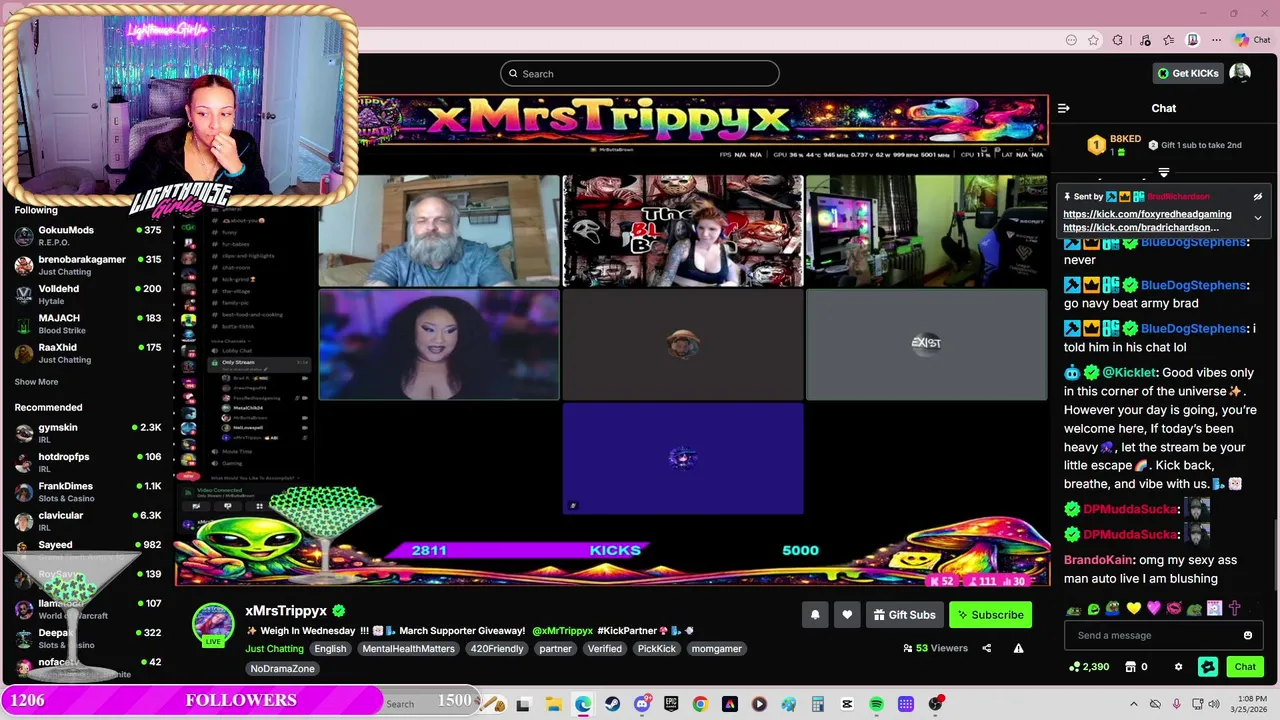Select the 420Friendly tag
Screen dimensions: 1280x720
tap(497, 649)
